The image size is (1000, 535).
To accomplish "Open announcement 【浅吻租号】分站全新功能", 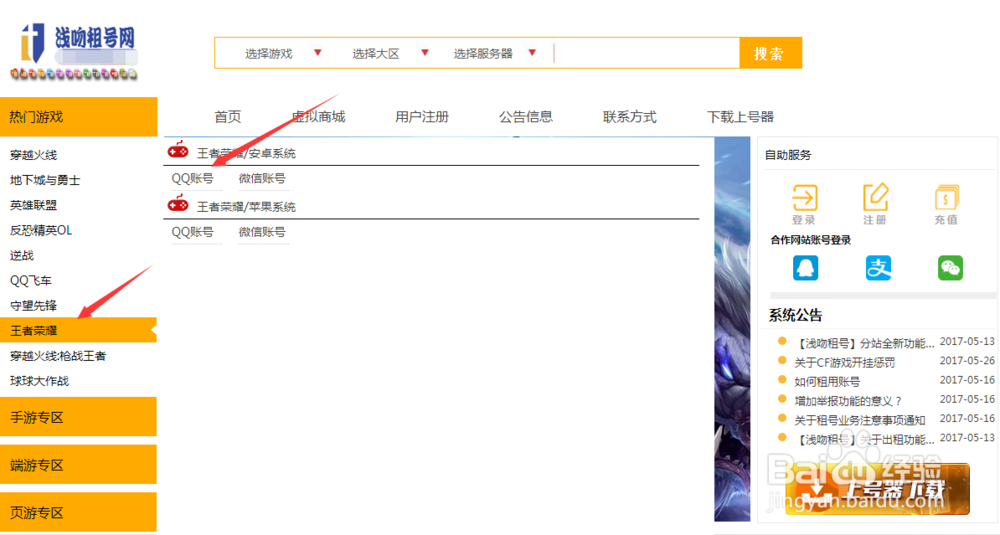I will pos(864,343).
